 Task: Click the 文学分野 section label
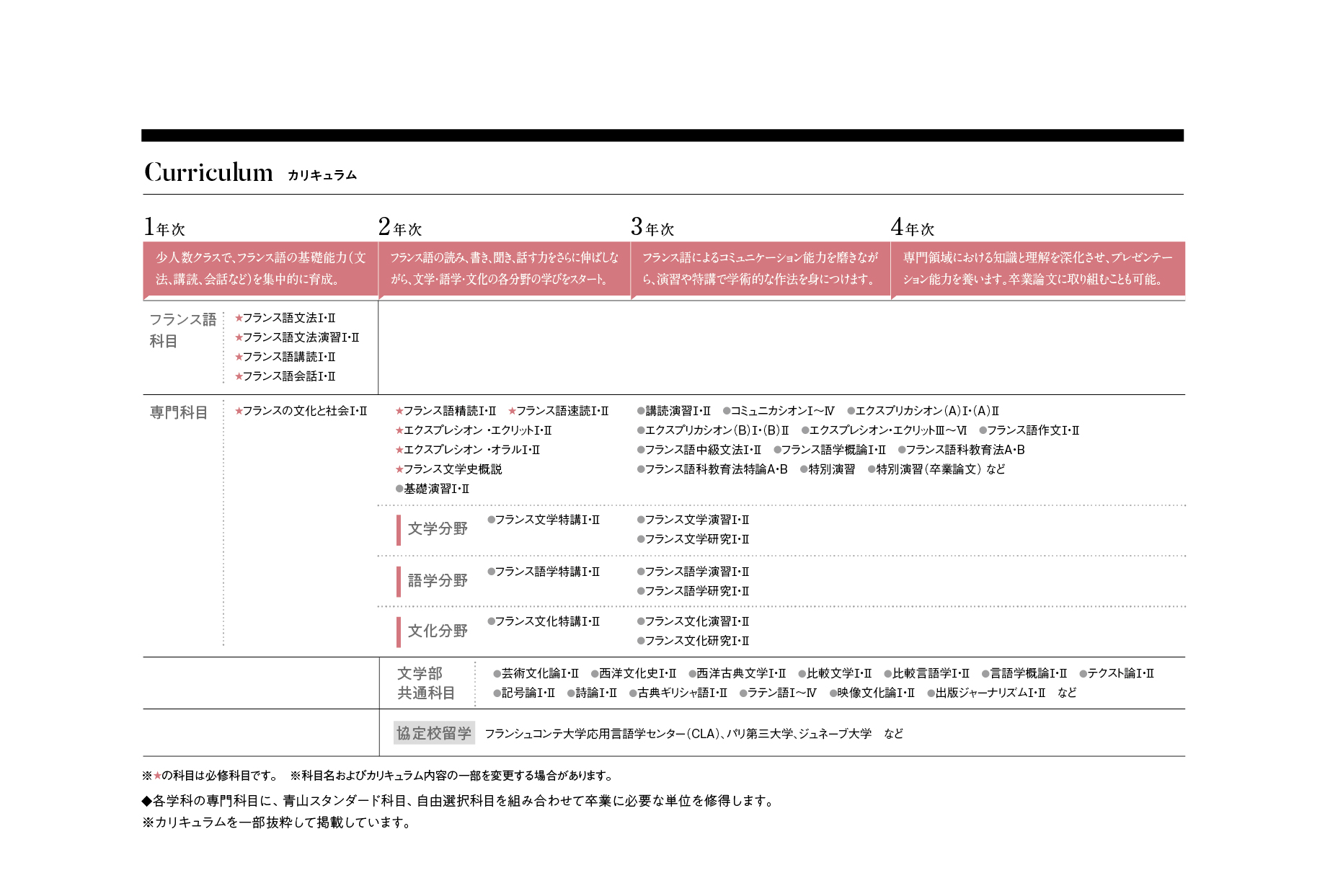click(x=438, y=529)
